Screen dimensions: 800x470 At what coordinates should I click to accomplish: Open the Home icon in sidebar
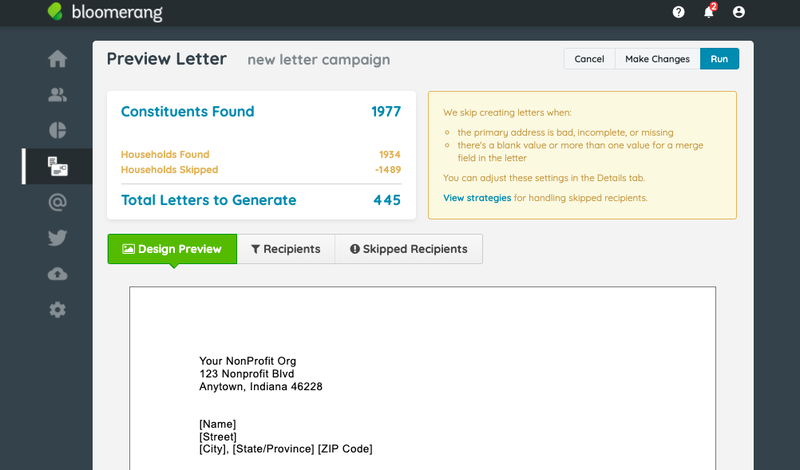pos(57,59)
